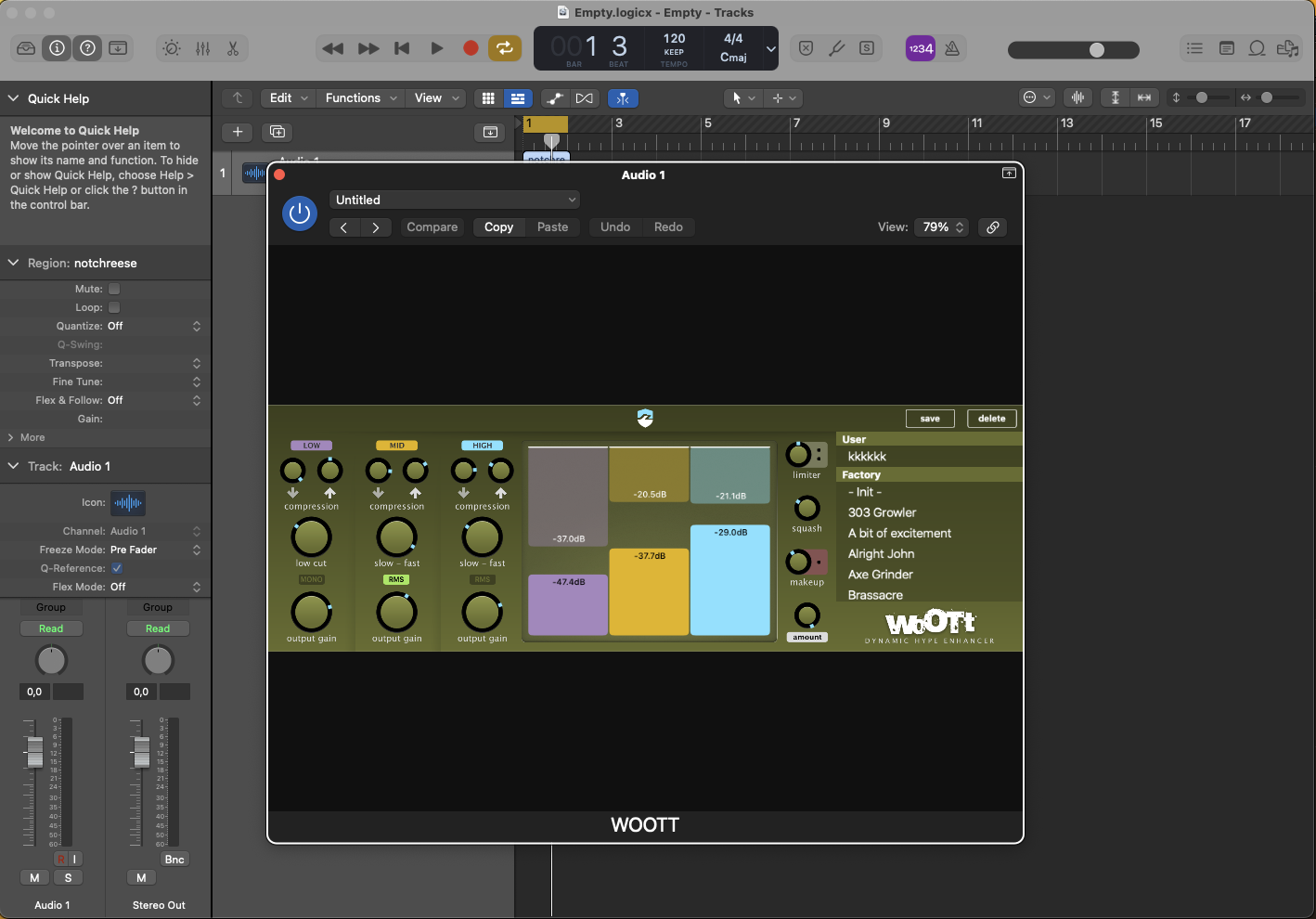The width and height of the screenshot is (1316, 919).
Task: Click the WOOTT delete preset button
Action: coord(992,419)
